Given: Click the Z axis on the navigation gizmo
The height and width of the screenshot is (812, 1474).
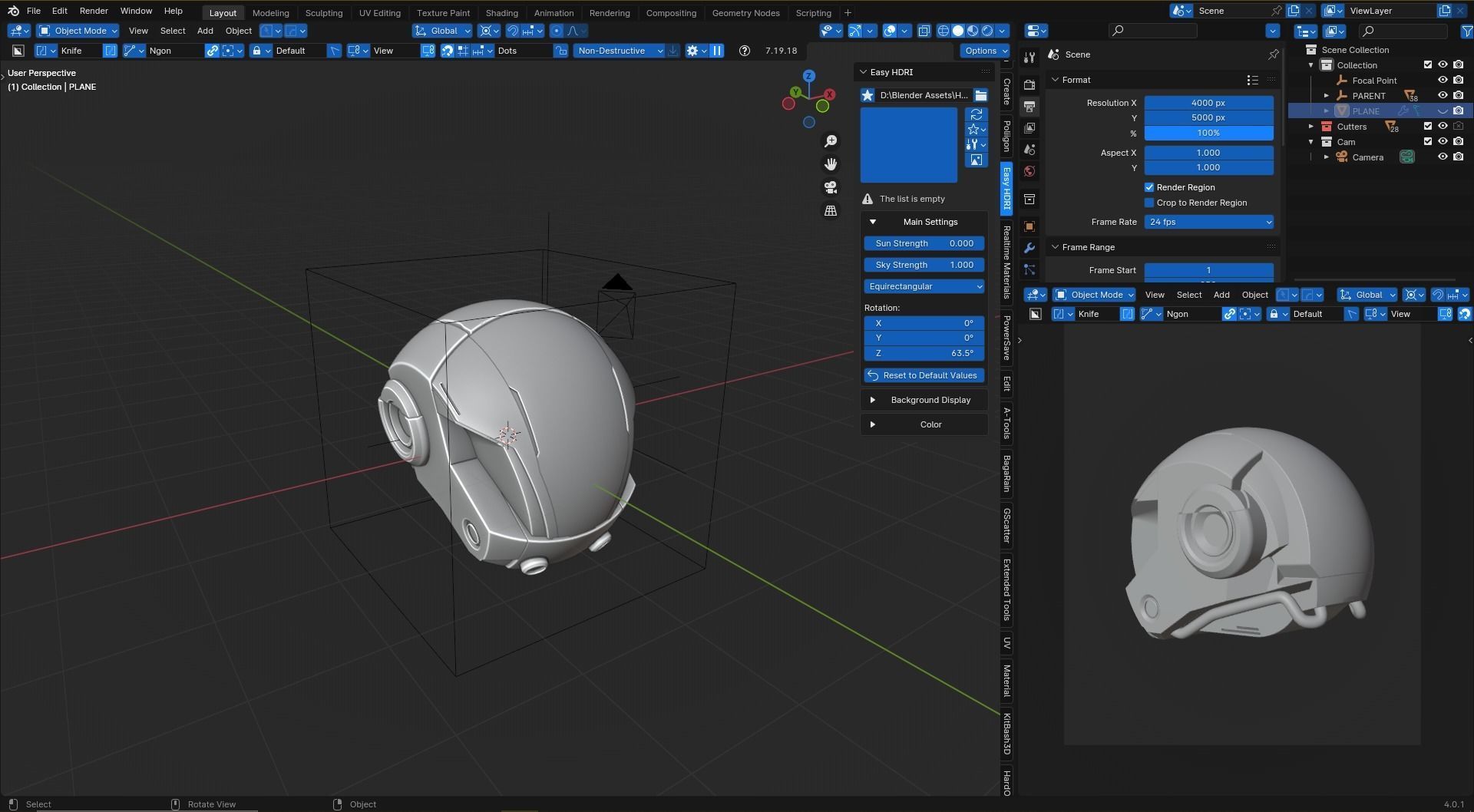Looking at the screenshot, I should 808,76.
